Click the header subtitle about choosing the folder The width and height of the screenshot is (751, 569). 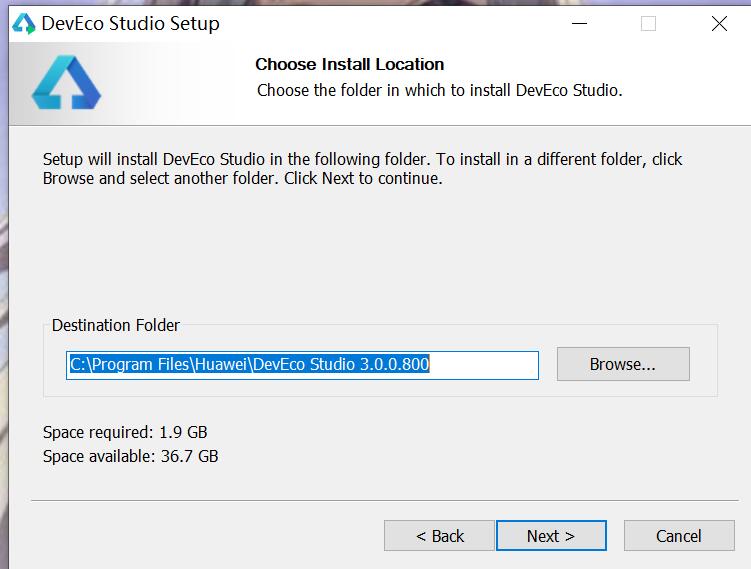[439, 90]
